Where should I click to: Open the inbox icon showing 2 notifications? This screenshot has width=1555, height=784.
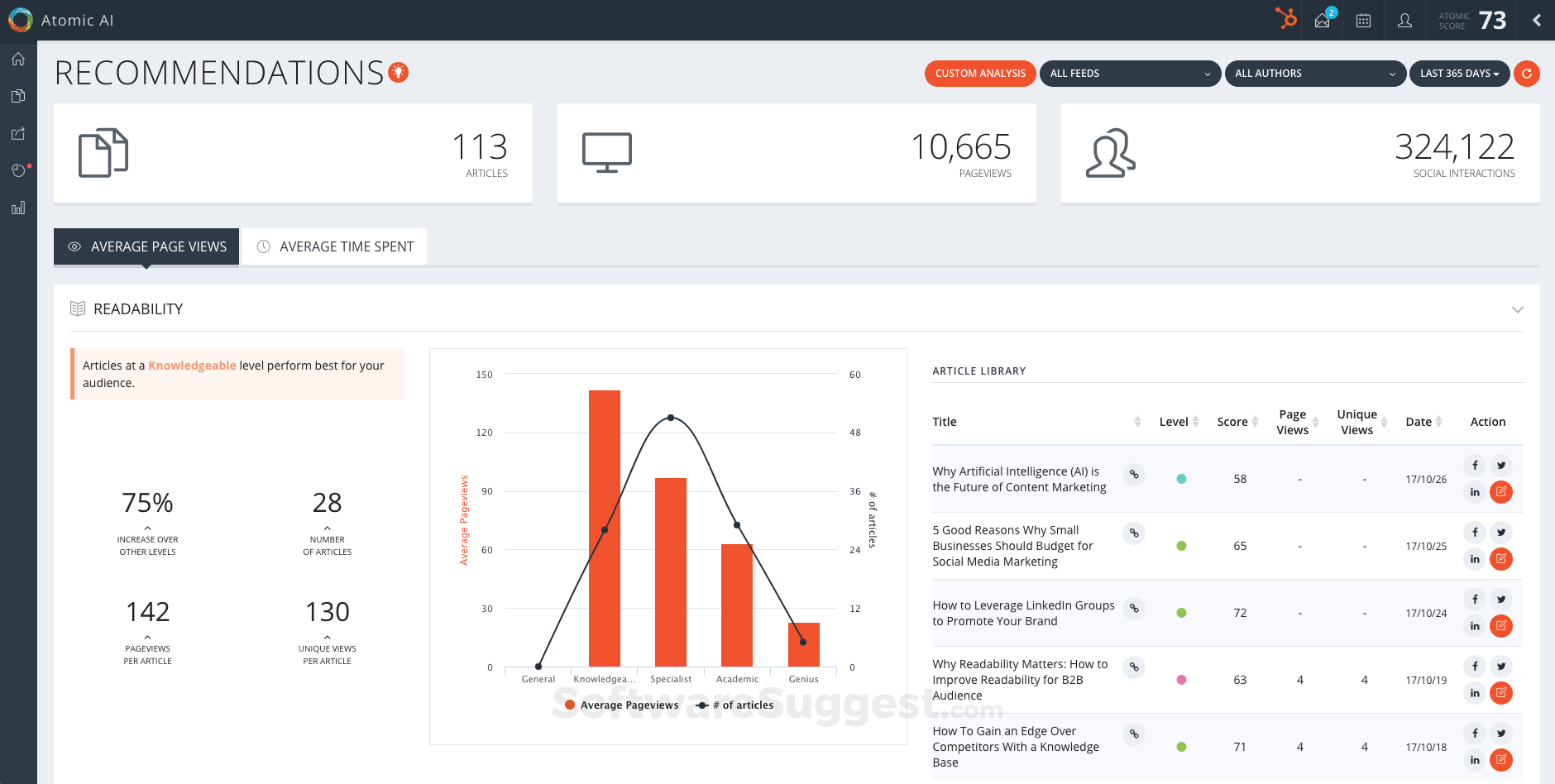(1323, 20)
